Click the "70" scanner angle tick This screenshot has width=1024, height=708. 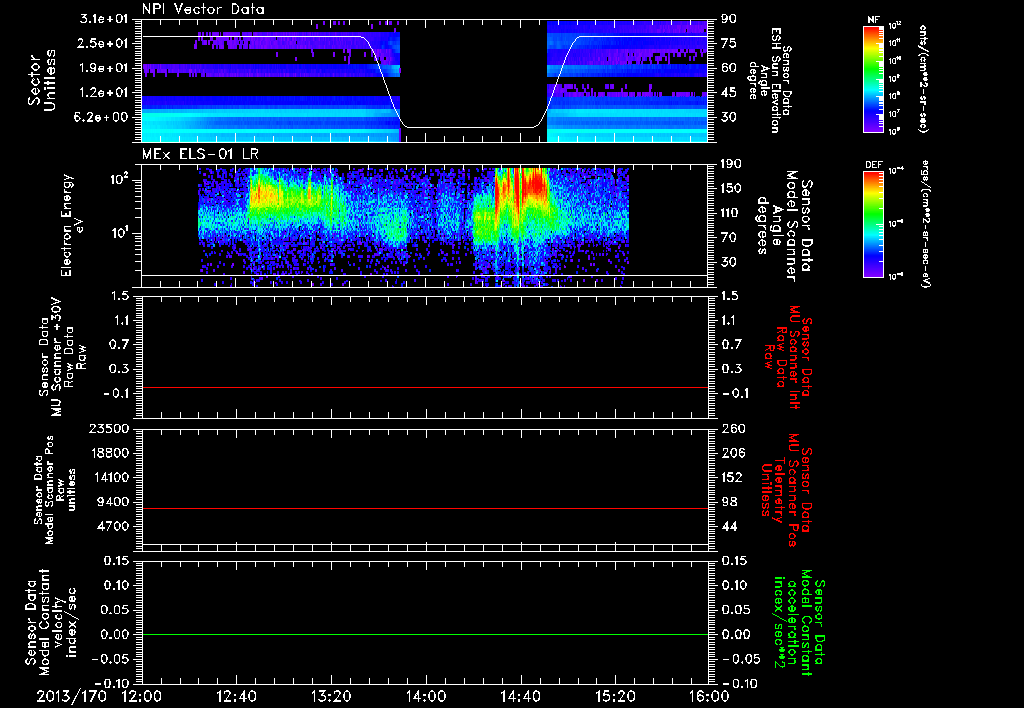click(729, 238)
